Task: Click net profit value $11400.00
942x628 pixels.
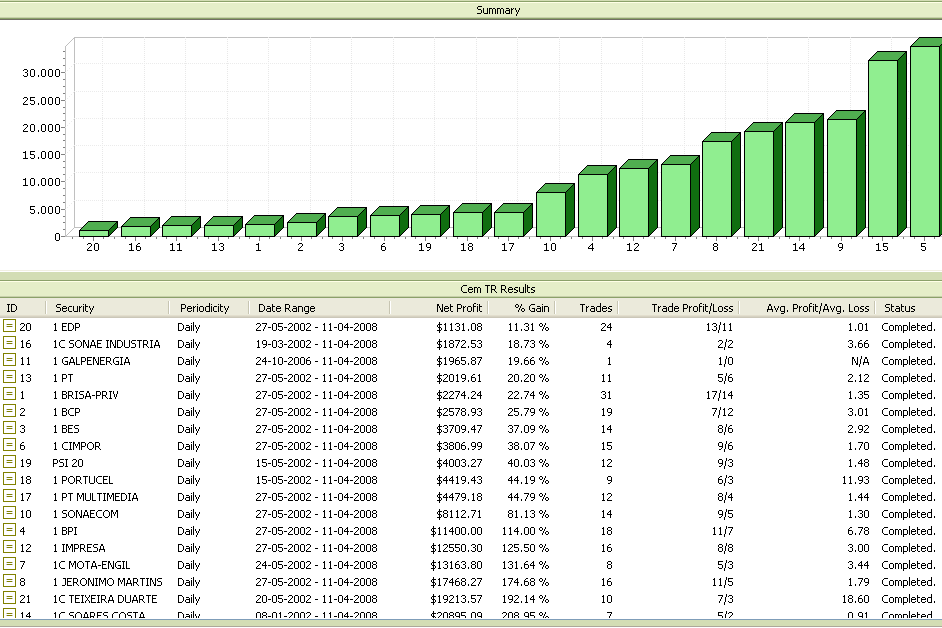Action: pos(456,531)
